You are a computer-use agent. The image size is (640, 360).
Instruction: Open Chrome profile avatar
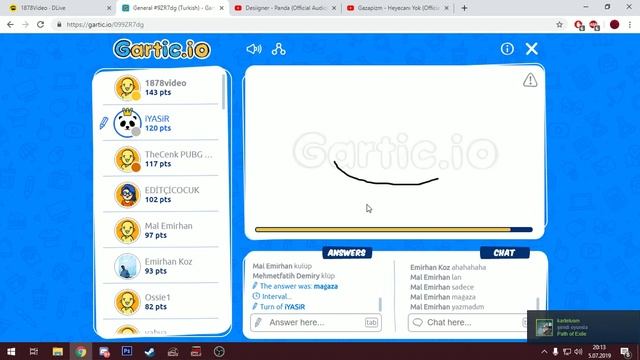[614, 24]
